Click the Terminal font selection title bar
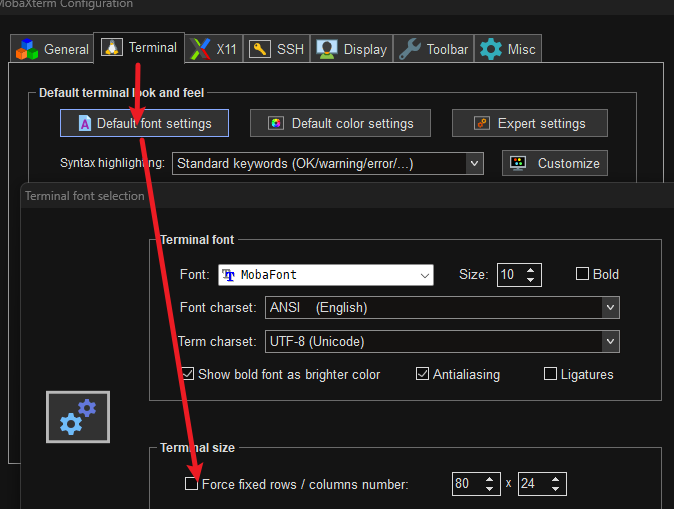This screenshot has width=674, height=509. pos(347,196)
